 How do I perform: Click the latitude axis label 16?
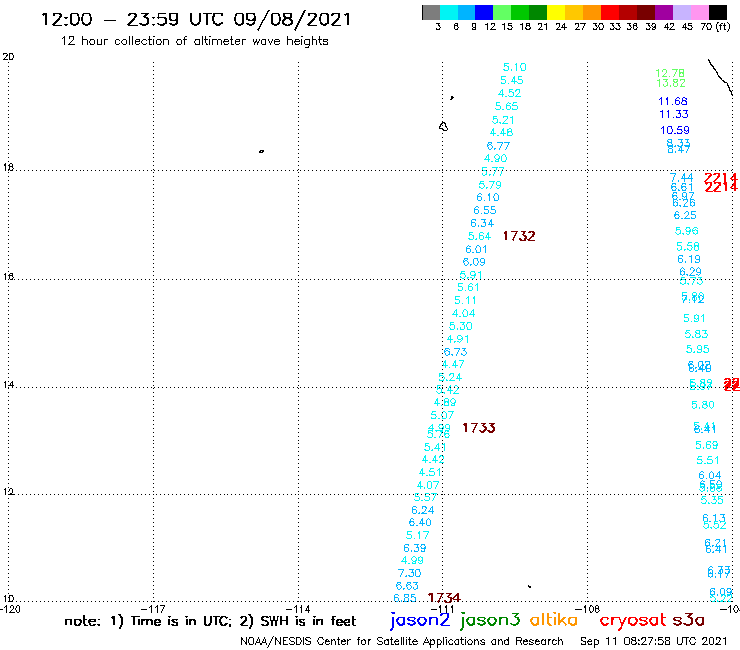click(x=8, y=277)
